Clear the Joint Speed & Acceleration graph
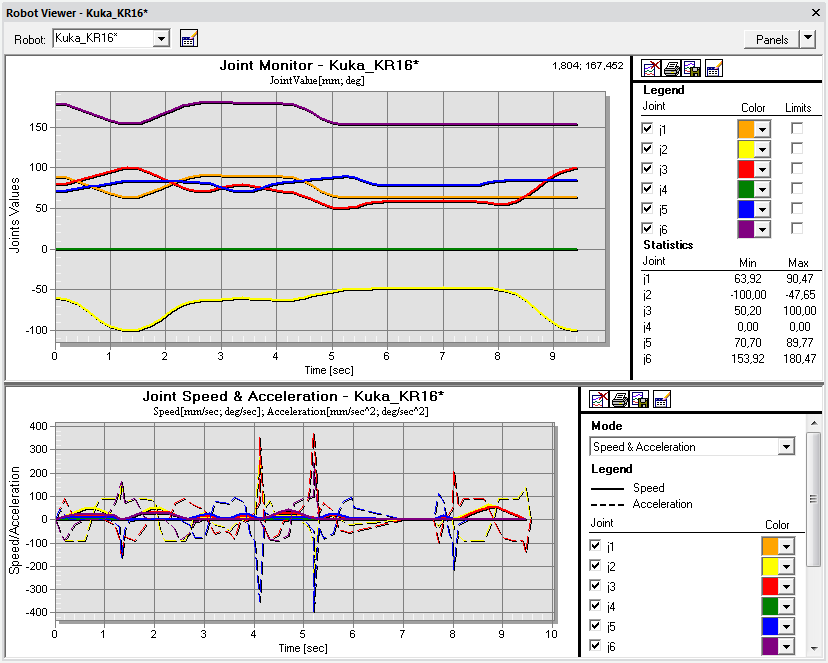This screenshot has height=663, width=828. coord(599,400)
